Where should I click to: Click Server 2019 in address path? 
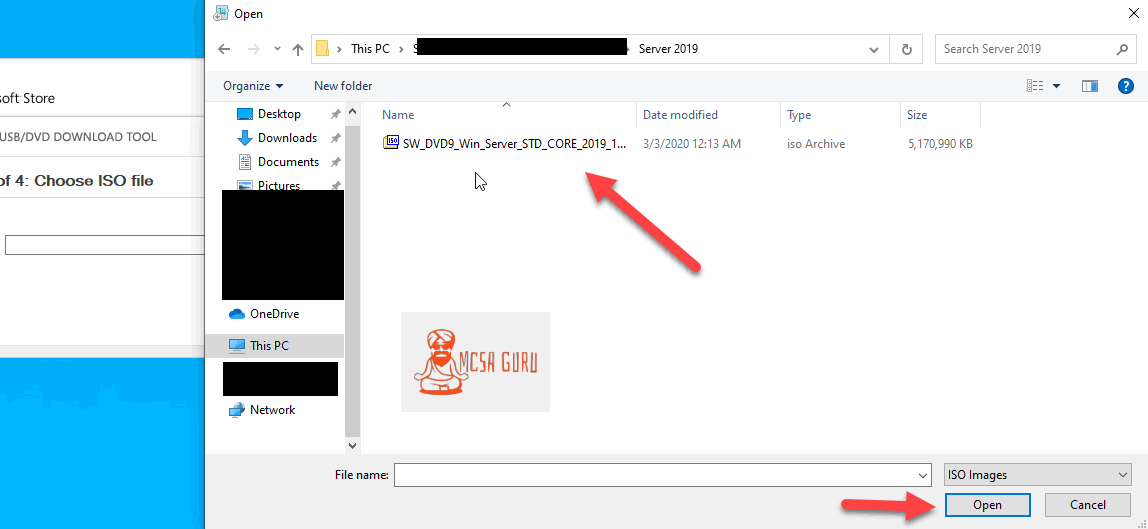[x=668, y=49]
